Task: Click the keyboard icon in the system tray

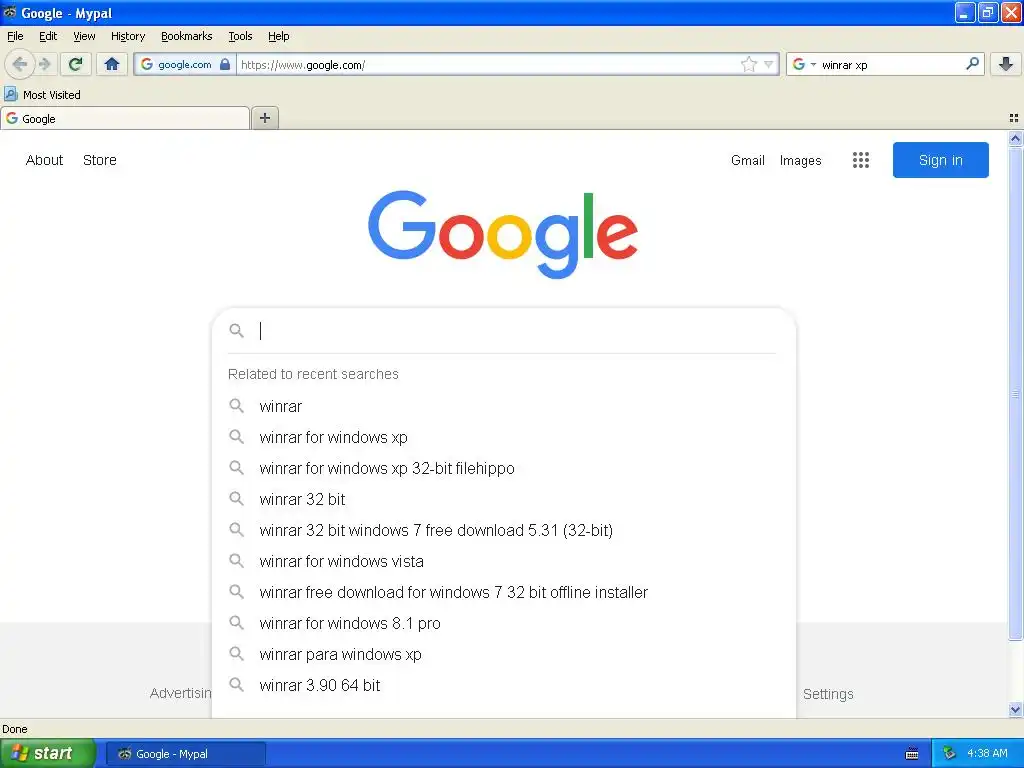Action: (912, 754)
